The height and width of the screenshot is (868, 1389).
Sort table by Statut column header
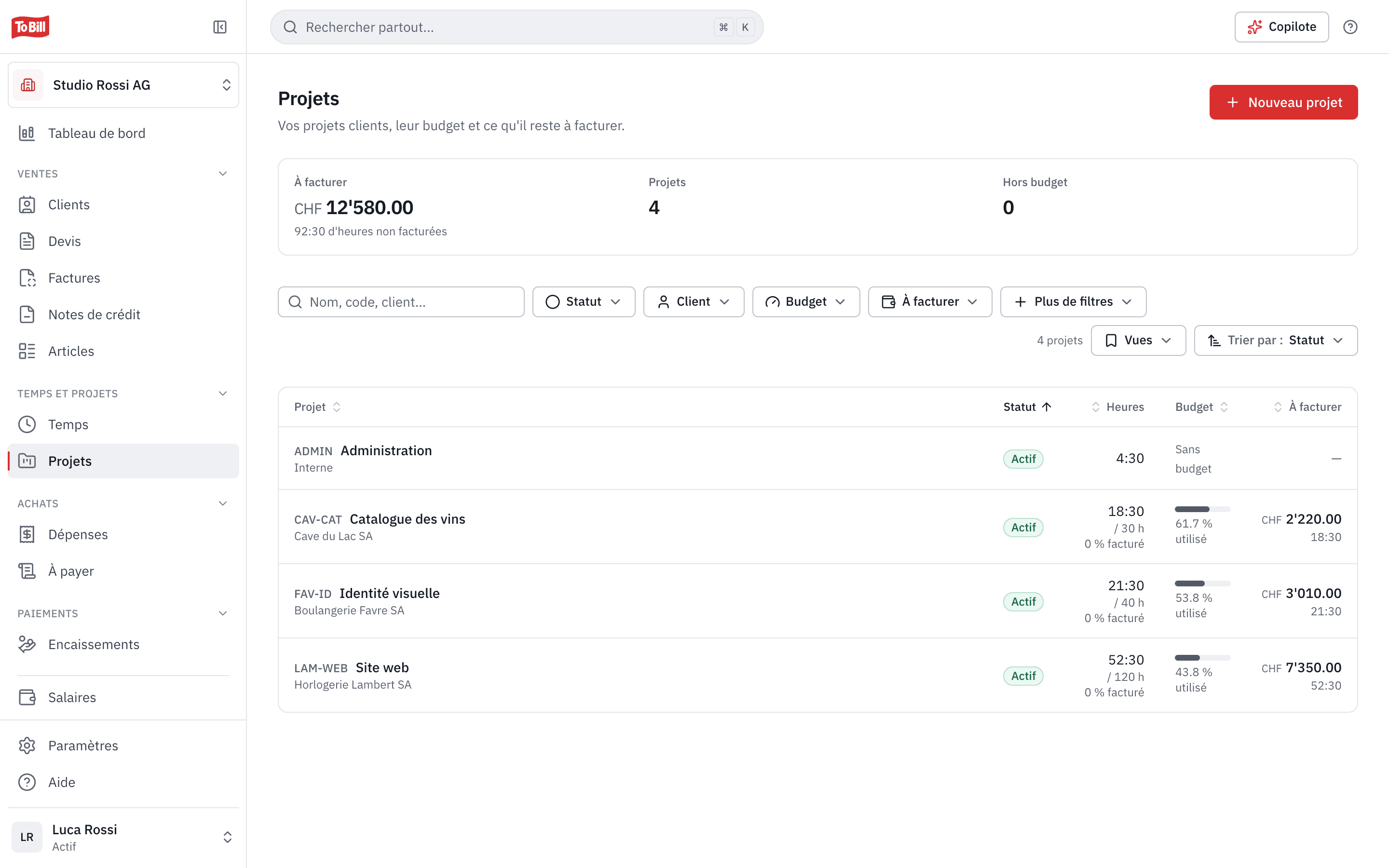click(x=1027, y=407)
